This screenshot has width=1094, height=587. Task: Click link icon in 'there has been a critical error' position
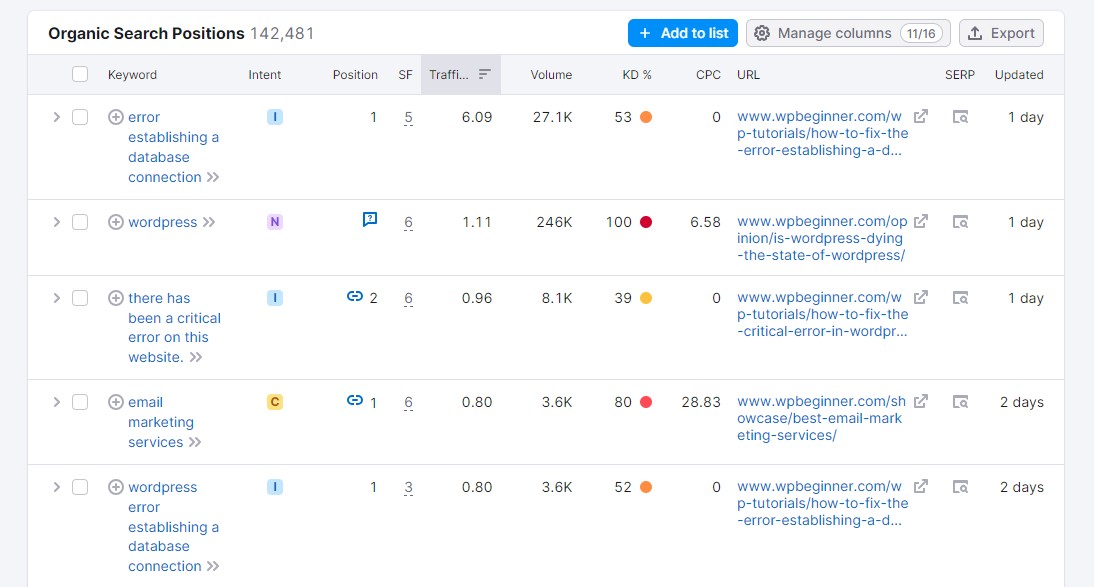click(355, 297)
